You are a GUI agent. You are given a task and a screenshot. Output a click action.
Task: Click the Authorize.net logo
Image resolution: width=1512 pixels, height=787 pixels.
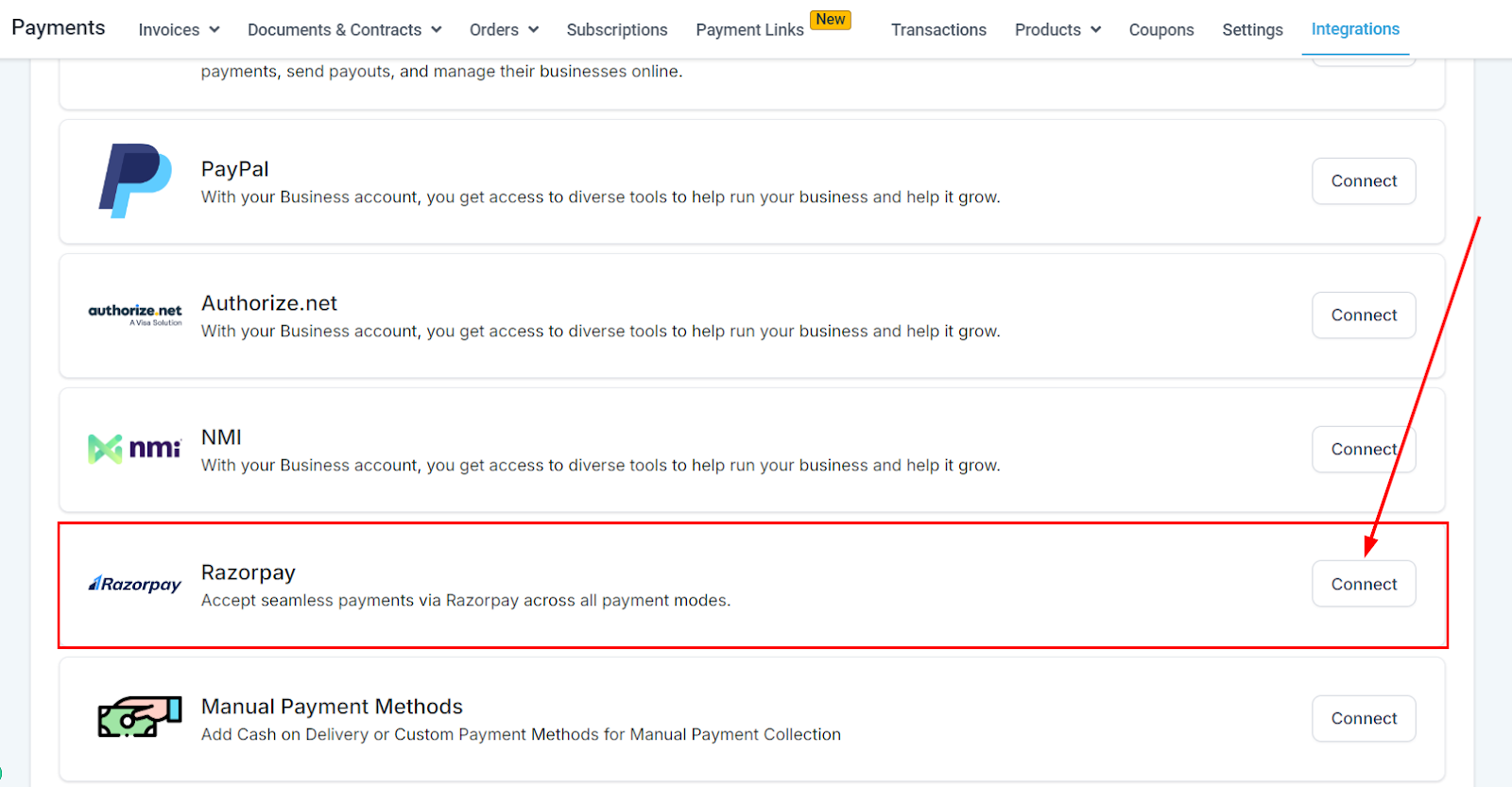click(135, 315)
